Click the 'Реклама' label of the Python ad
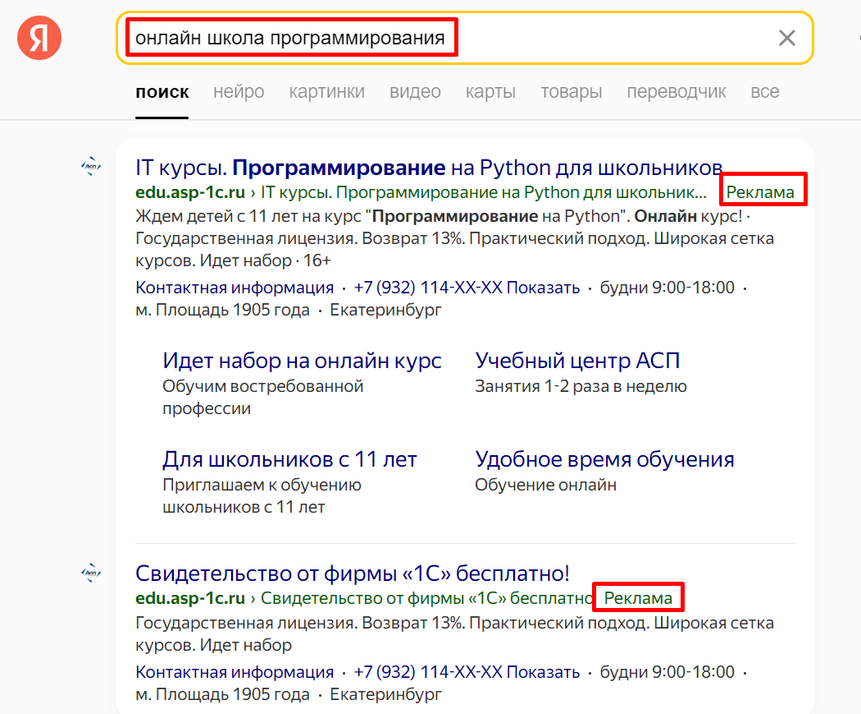The width and height of the screenshot is (861, 714). 761,192
